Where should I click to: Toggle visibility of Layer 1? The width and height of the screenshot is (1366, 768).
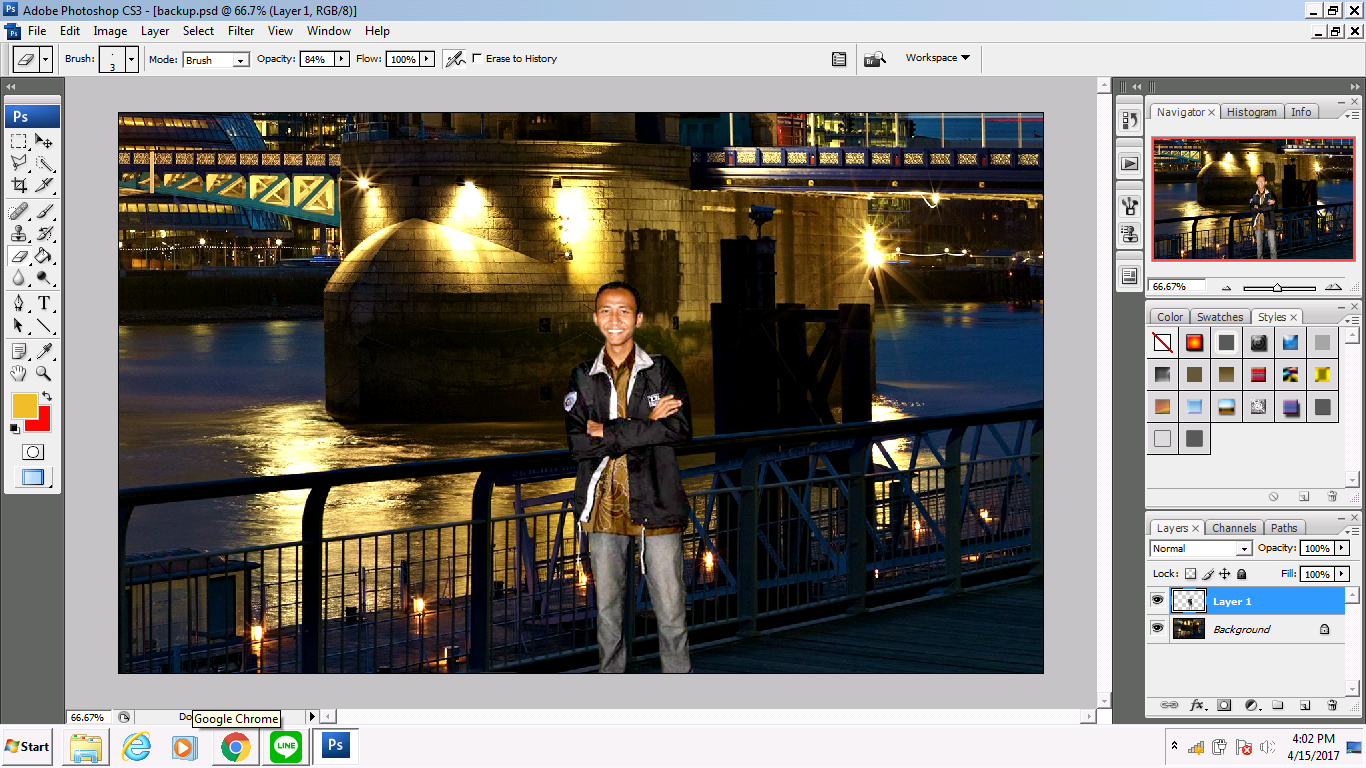coord(1158,601)
